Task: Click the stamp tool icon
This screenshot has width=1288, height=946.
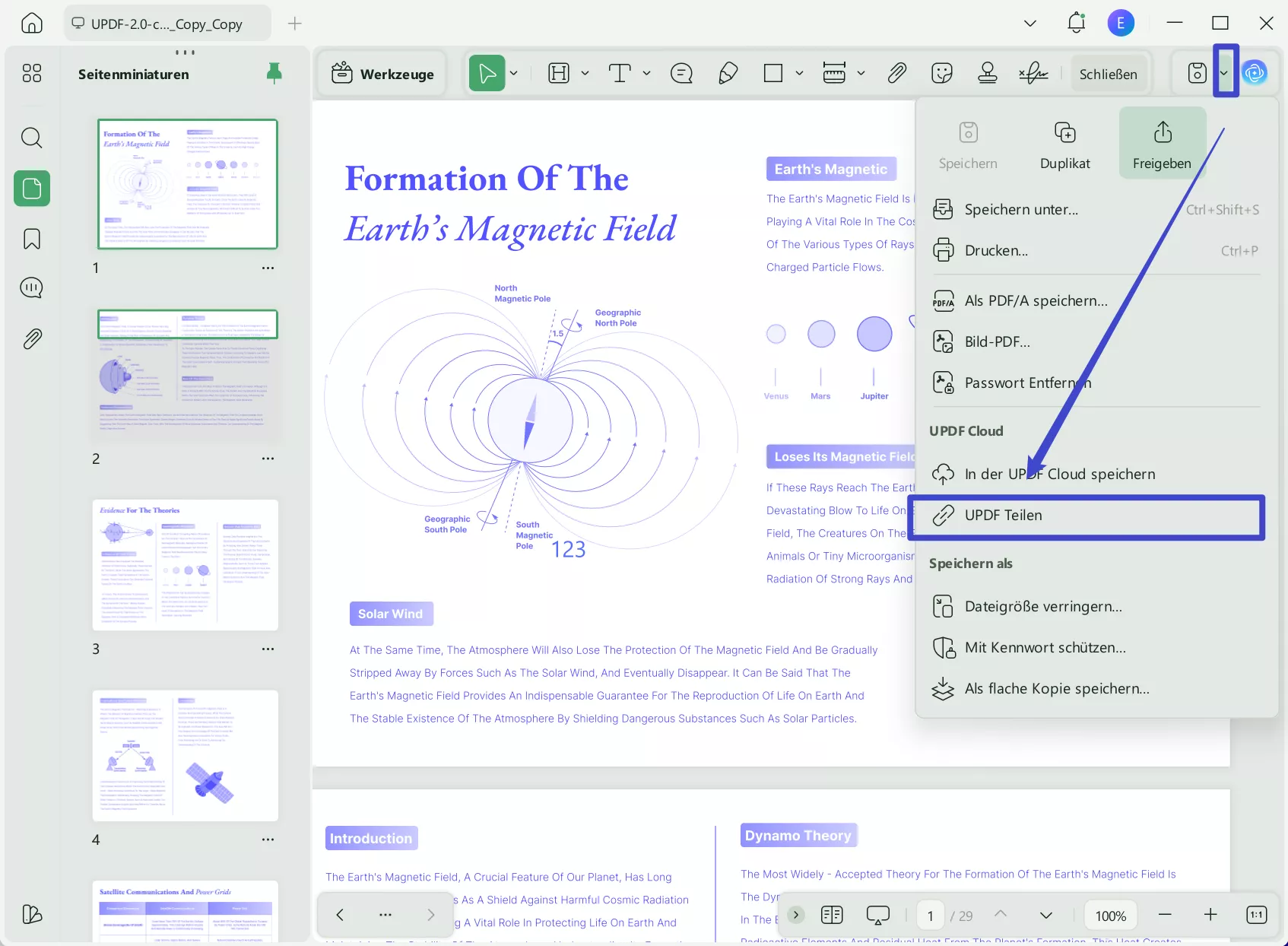Action: 988,73
